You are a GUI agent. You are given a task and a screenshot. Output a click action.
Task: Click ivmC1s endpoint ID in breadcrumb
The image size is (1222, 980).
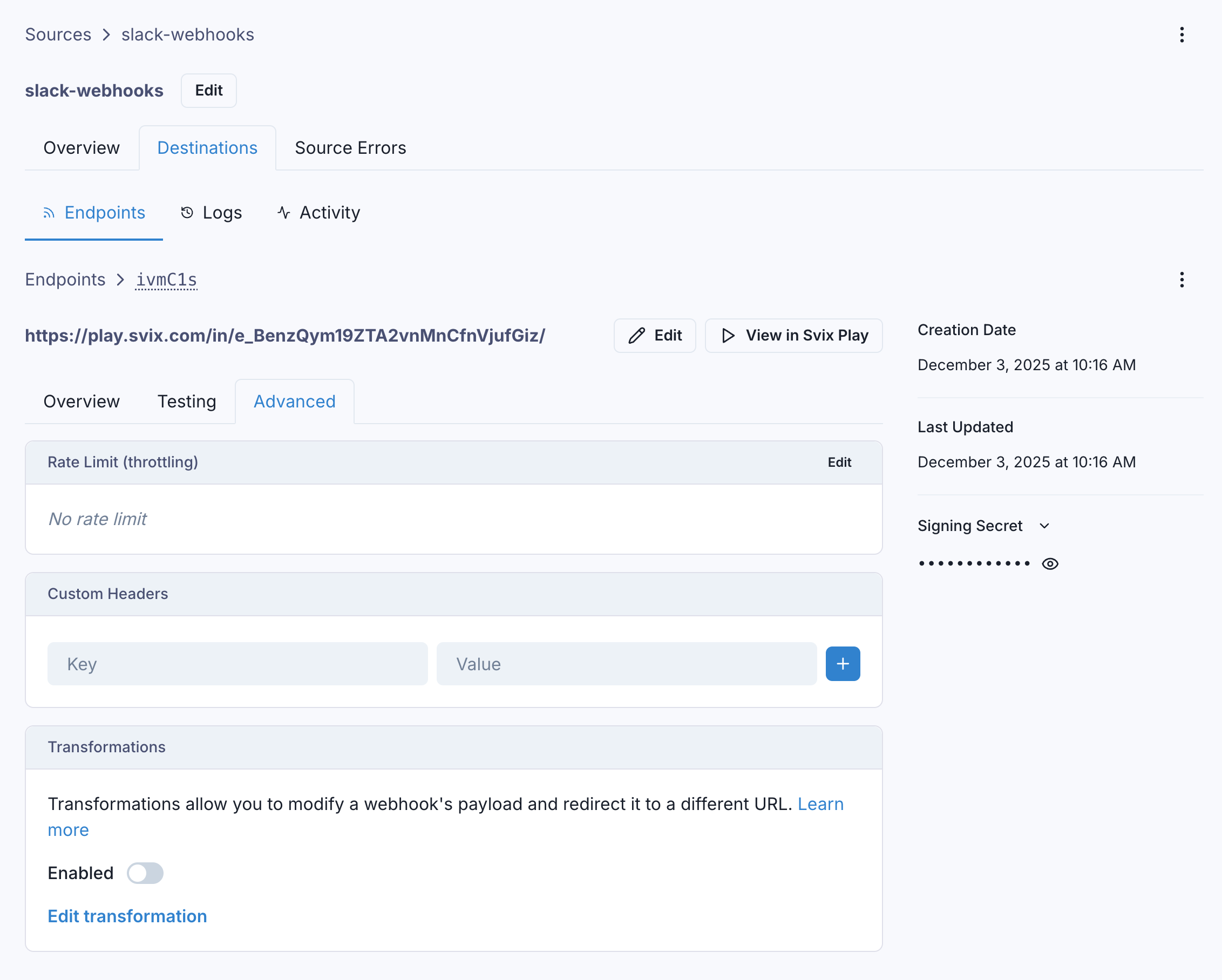coord(166,280)
